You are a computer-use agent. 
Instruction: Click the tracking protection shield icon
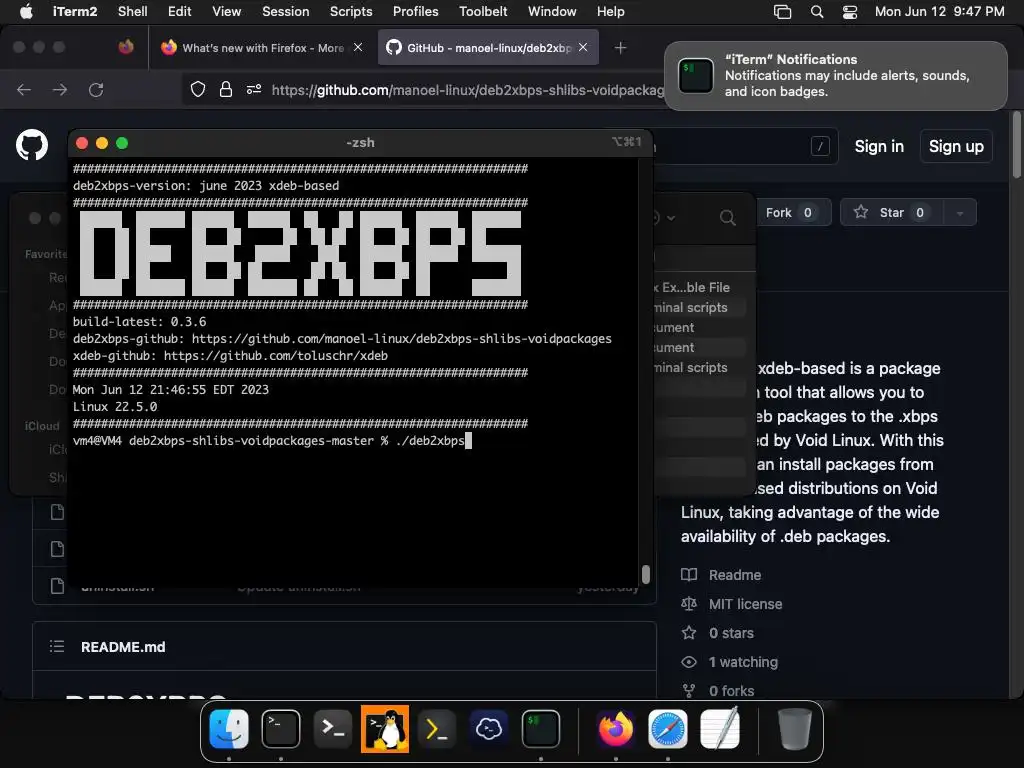198,89
